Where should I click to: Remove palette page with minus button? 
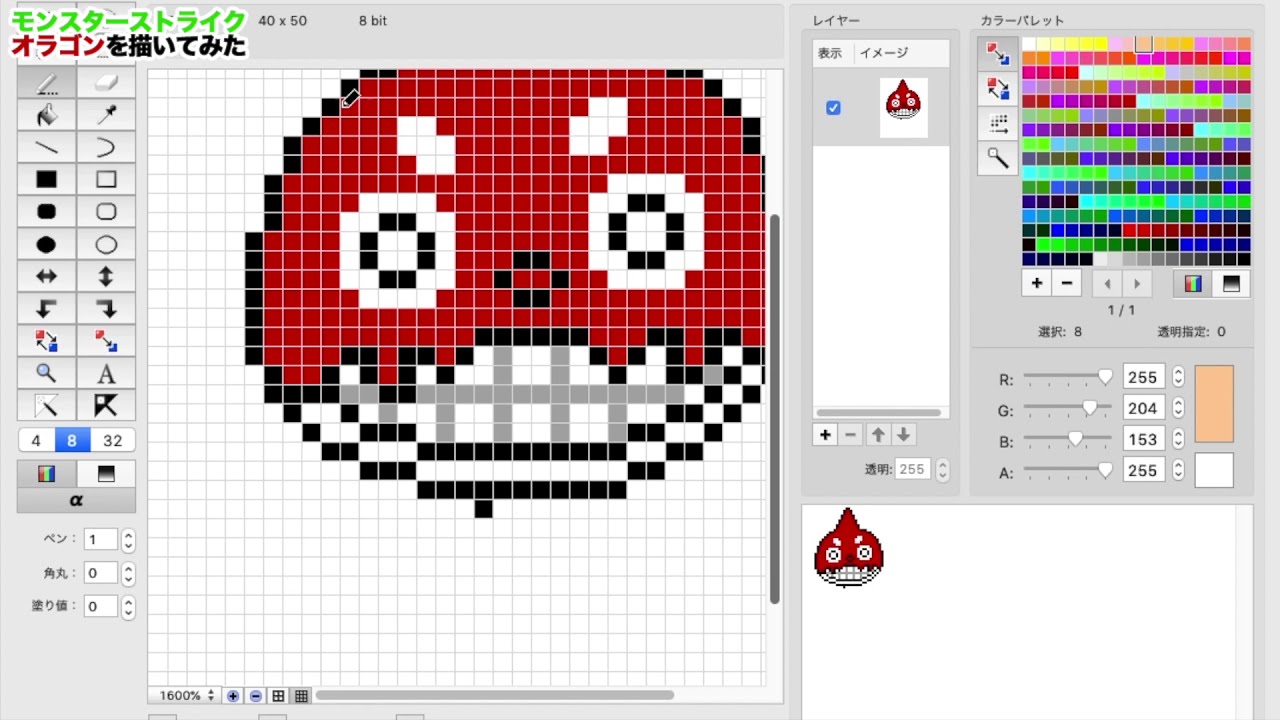click(1066, 284)
